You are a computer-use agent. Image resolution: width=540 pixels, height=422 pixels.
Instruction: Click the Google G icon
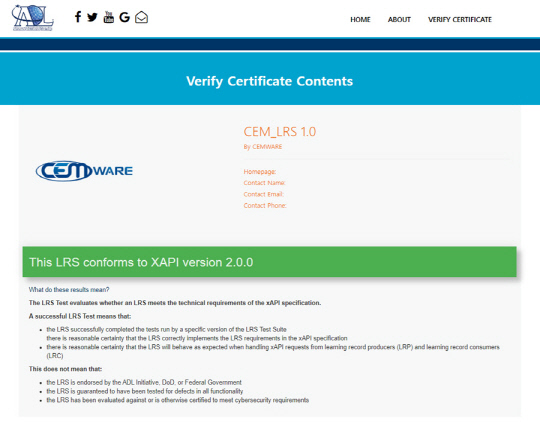tap(124, 17)
